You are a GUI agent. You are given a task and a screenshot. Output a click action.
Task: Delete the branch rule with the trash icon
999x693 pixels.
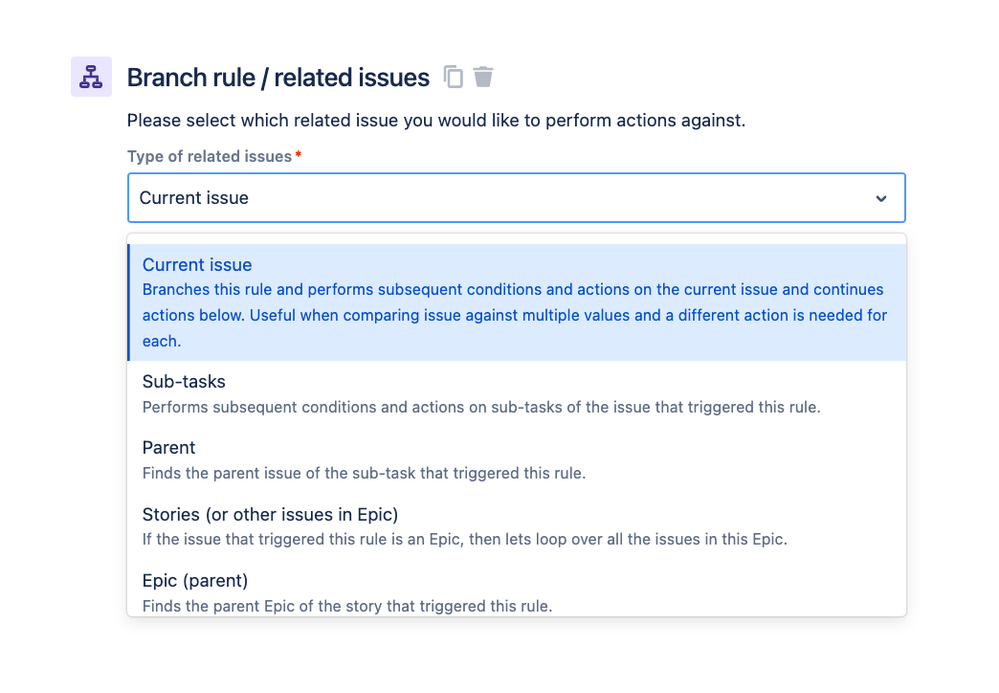[x=482, y=76]
